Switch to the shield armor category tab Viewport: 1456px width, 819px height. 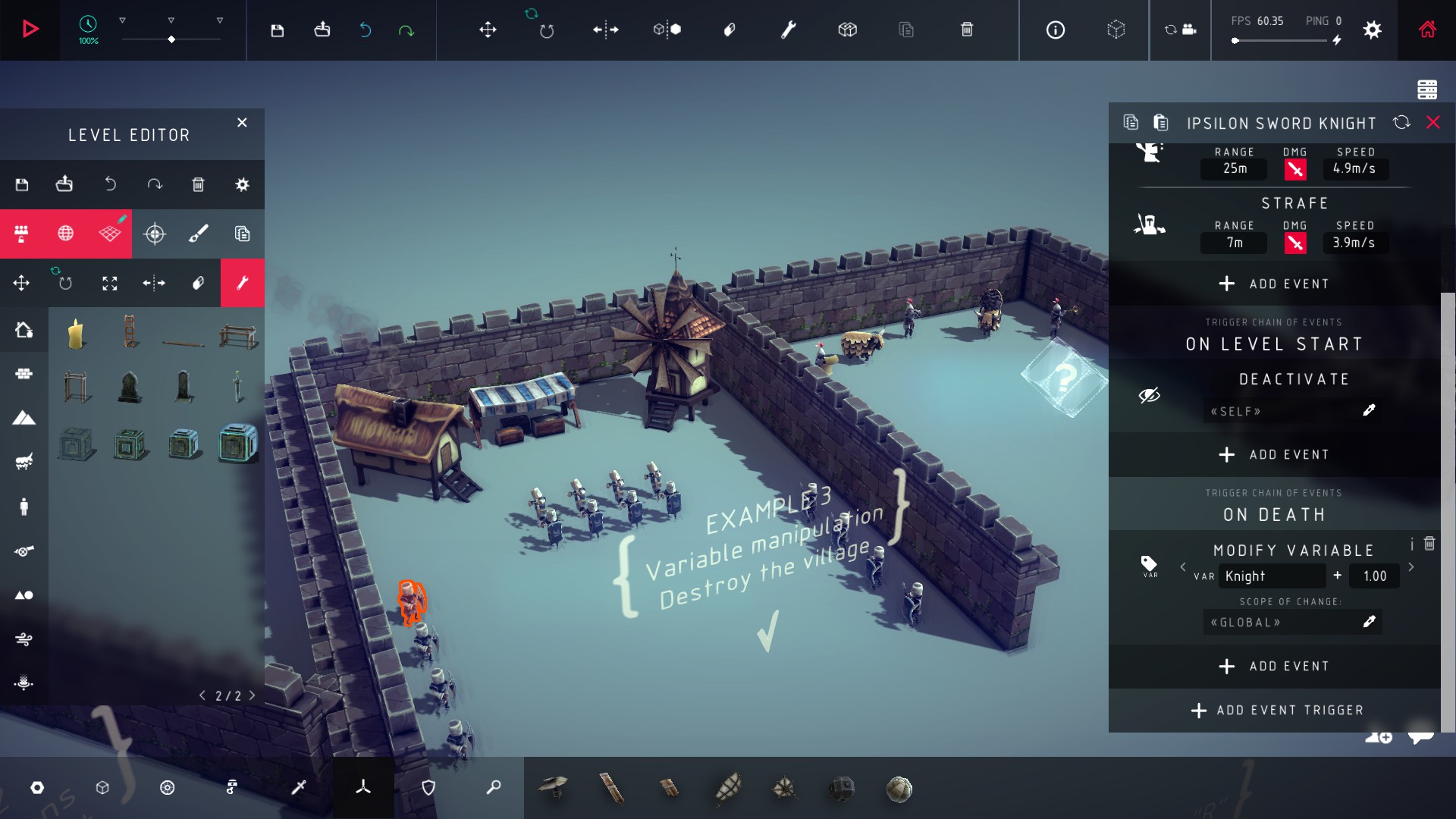coord(428,788)
